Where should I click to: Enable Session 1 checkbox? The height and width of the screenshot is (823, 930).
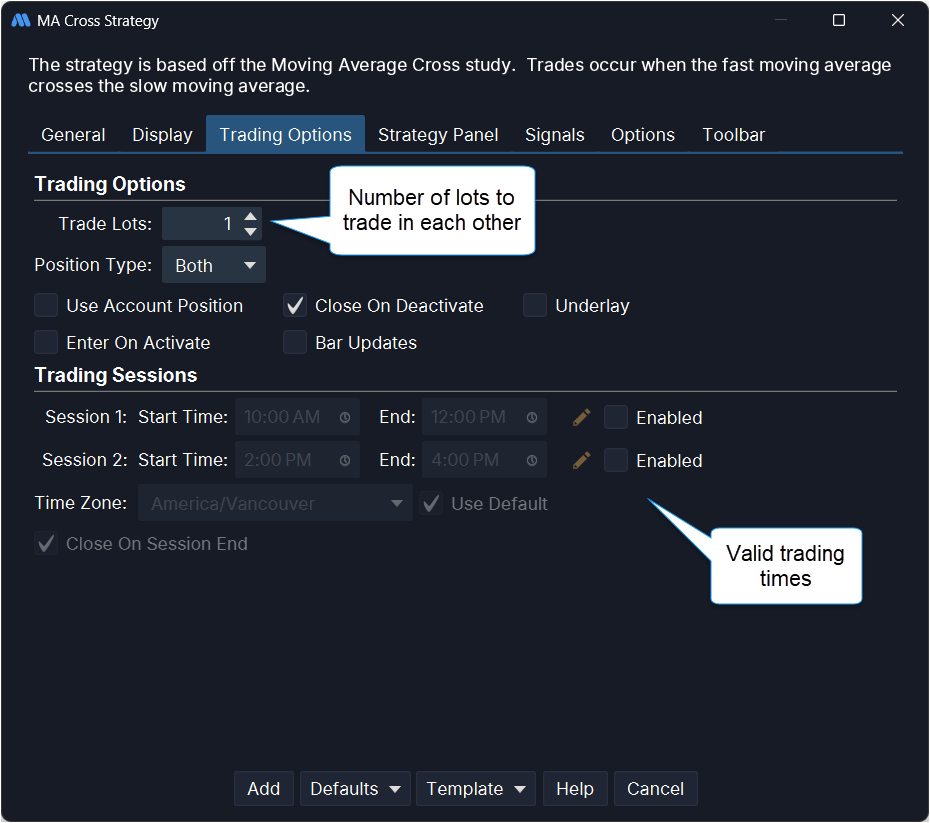click(x=616, y=417)
